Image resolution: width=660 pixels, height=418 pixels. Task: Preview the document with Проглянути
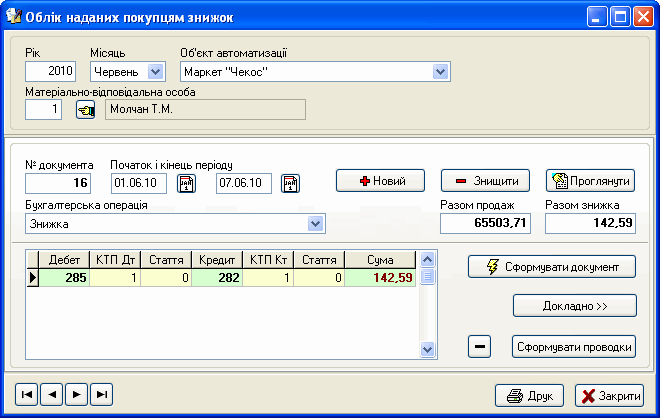click(x=591, y=181)
